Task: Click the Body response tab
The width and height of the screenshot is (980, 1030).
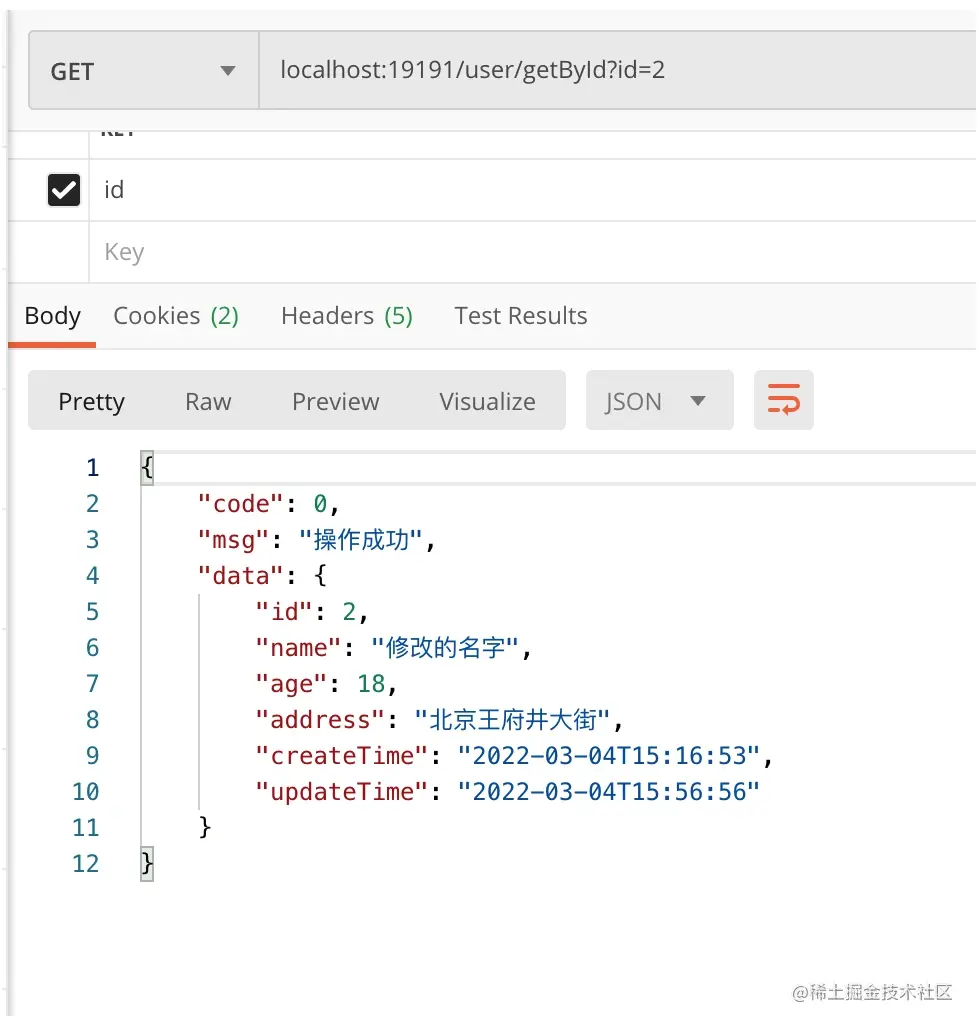Action: pyautogui.click(x=52, y=315)
